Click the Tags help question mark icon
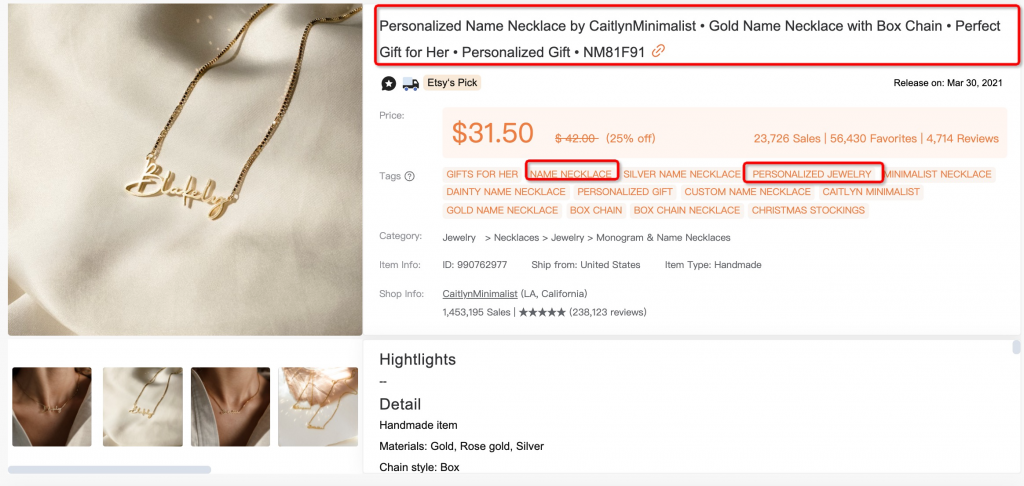 tap(409, 176)
